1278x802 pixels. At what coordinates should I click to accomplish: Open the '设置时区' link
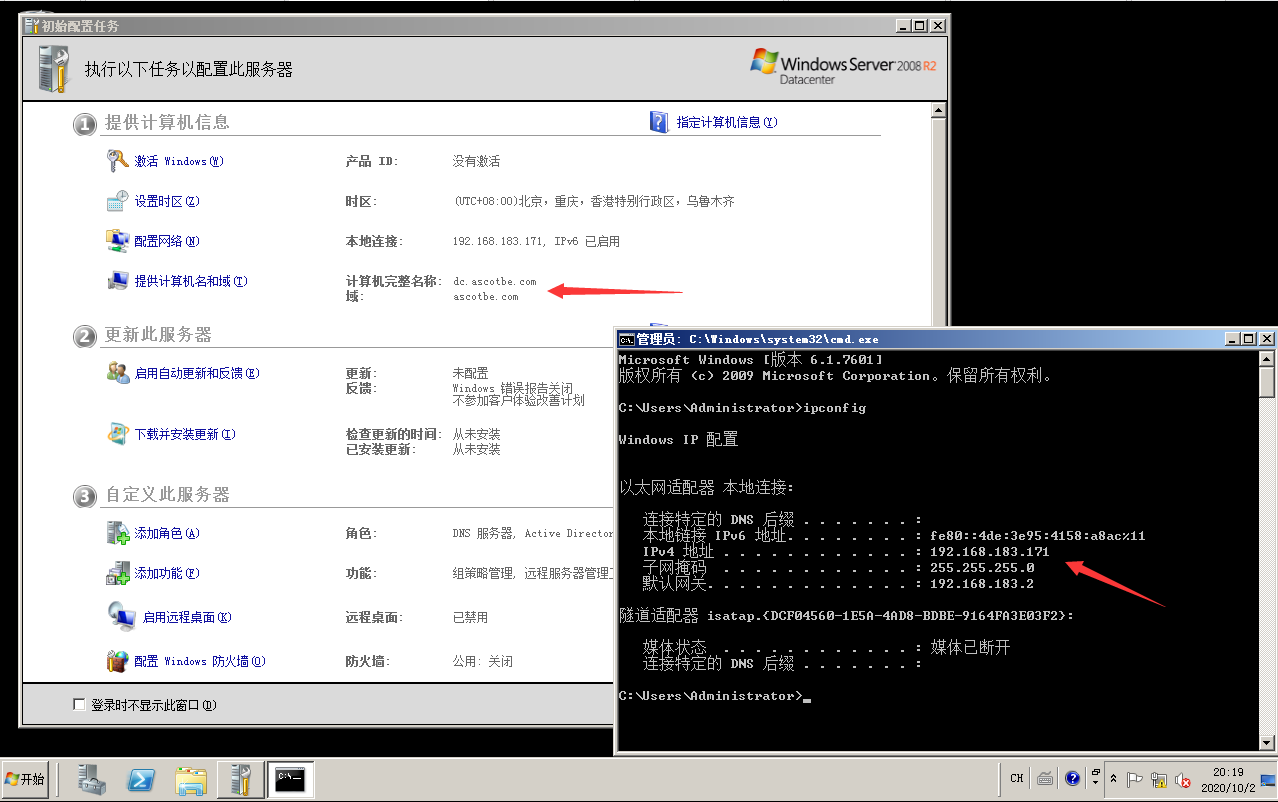[x=167, y=201]
